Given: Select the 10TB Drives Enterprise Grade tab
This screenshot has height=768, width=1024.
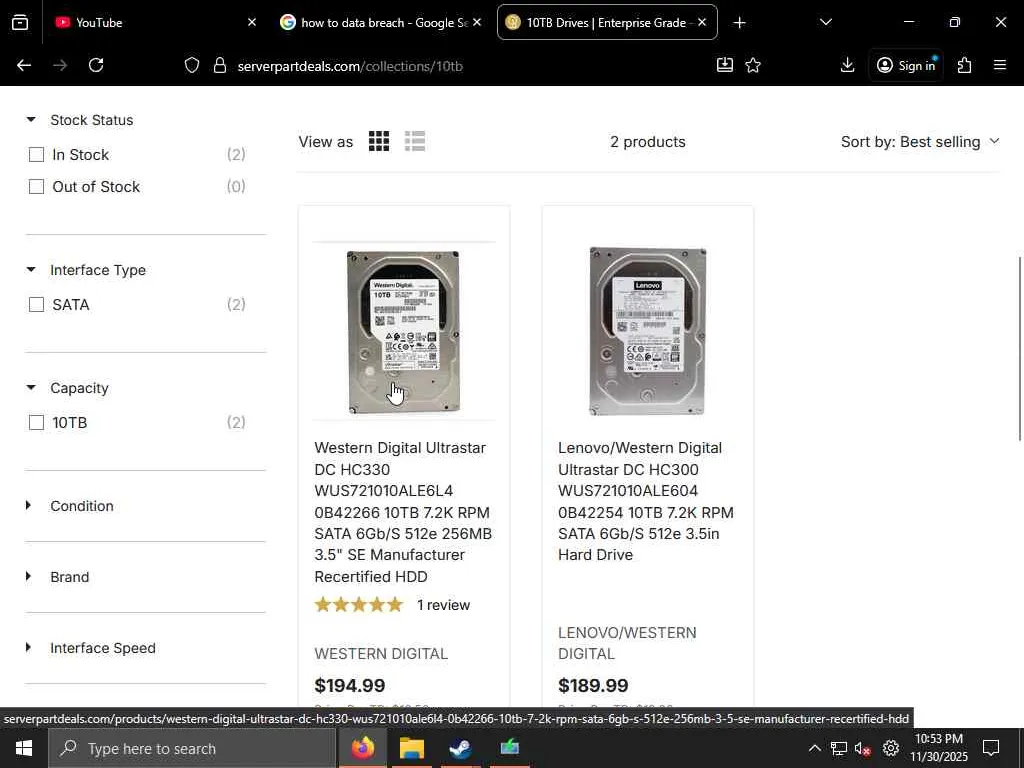Looking at the screenshot, I should 607,22.
